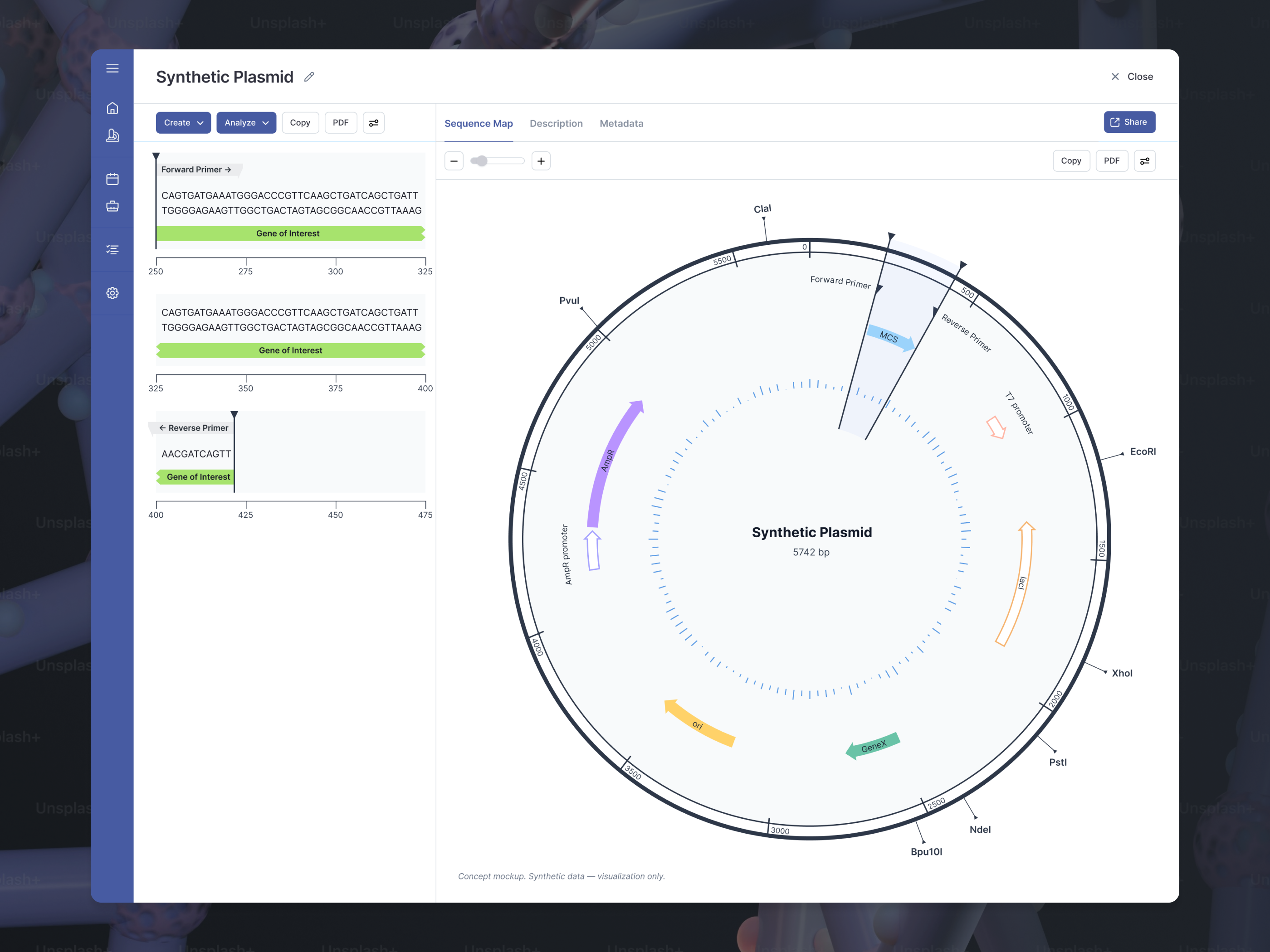Open the briefcase icon in the sidebar
This screenshot has height=952, width=1270.
pyautogui.click(x=112, y=206)
